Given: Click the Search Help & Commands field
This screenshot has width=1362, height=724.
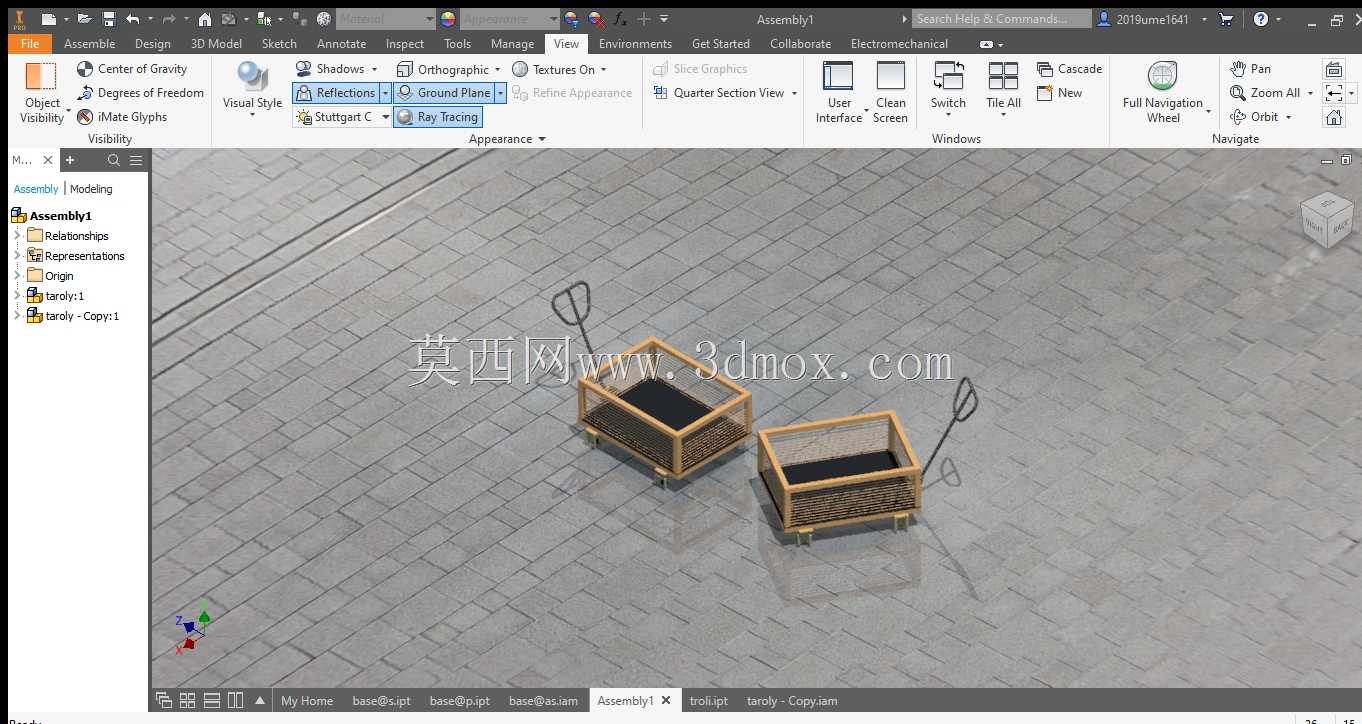Looking at the screenshot, I should [1001, 19].
